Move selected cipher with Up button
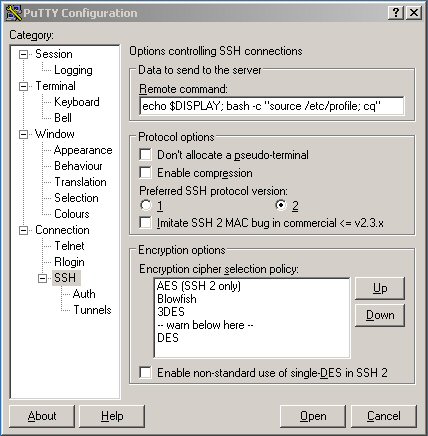This screenshot has width=428, height=436. tap(380, 288)
